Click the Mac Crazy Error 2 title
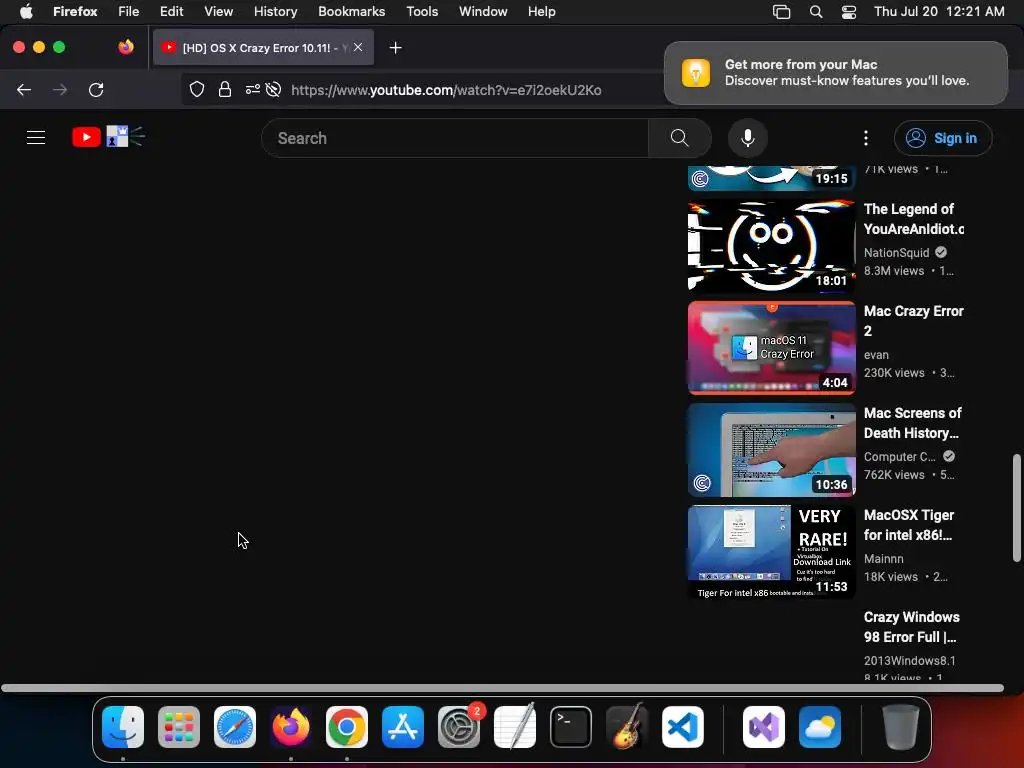This screenshot has height=768, width=1024. point(913,321)
